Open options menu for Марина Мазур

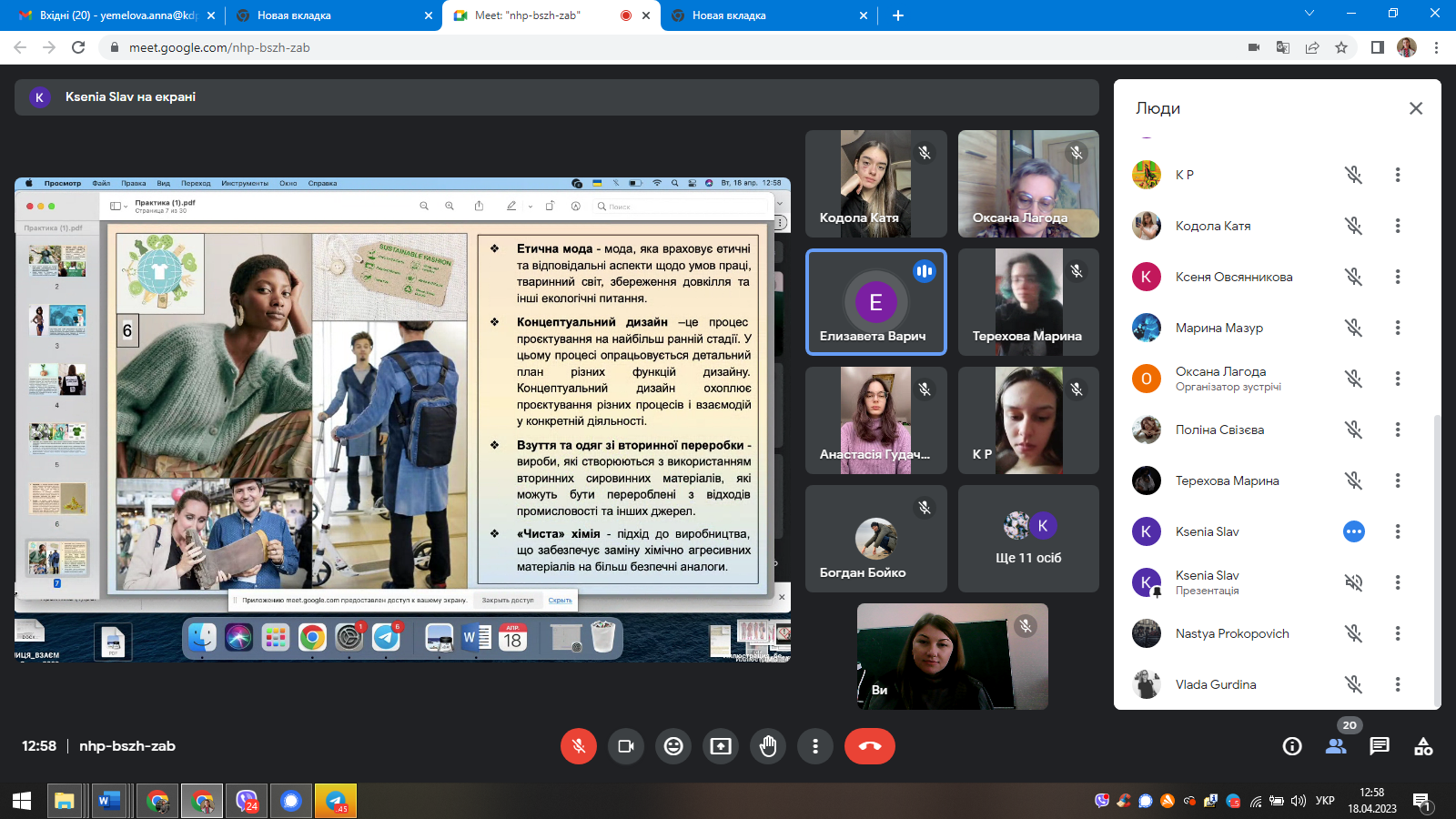(1398, 328)
